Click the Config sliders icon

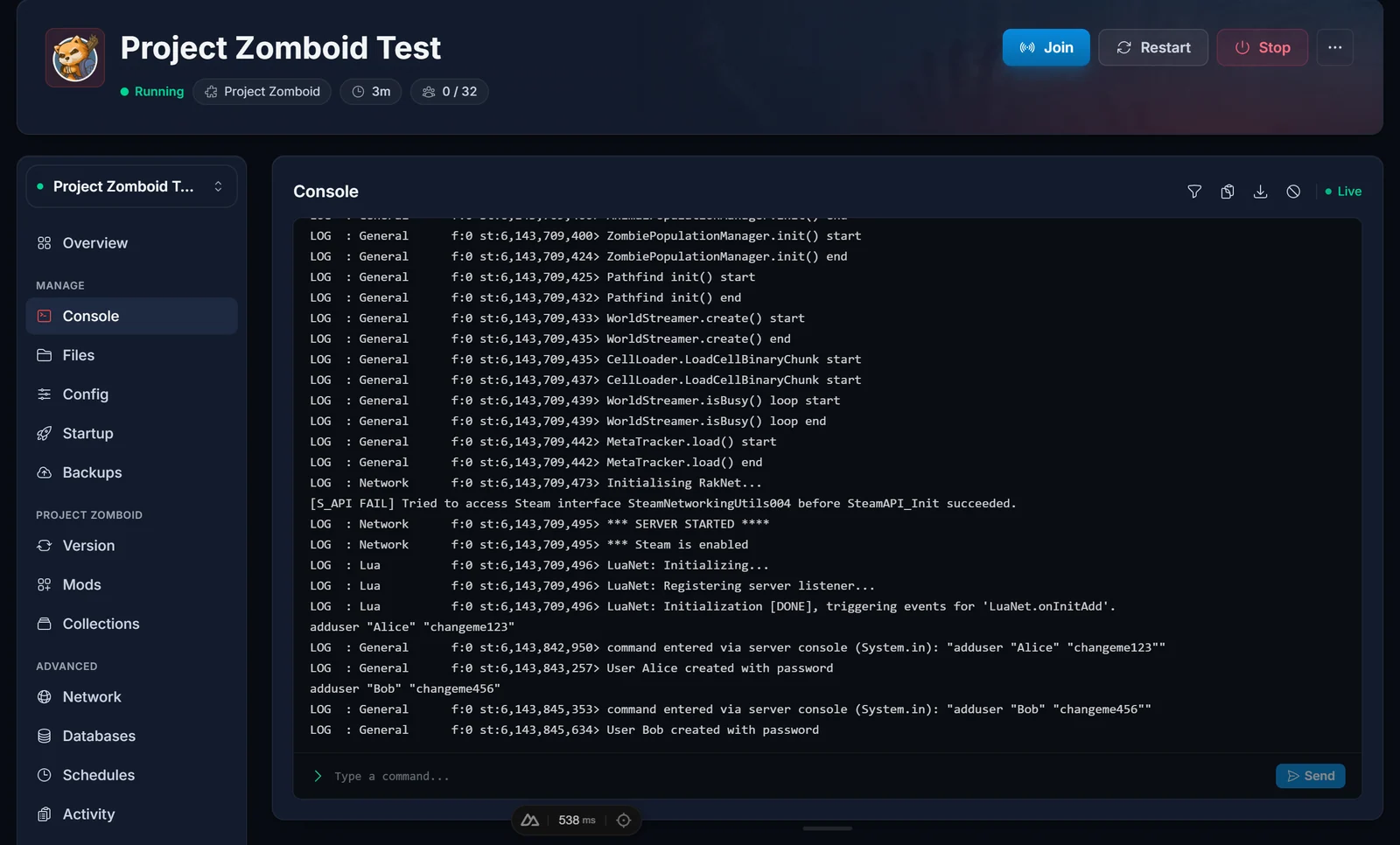point(45,395)
